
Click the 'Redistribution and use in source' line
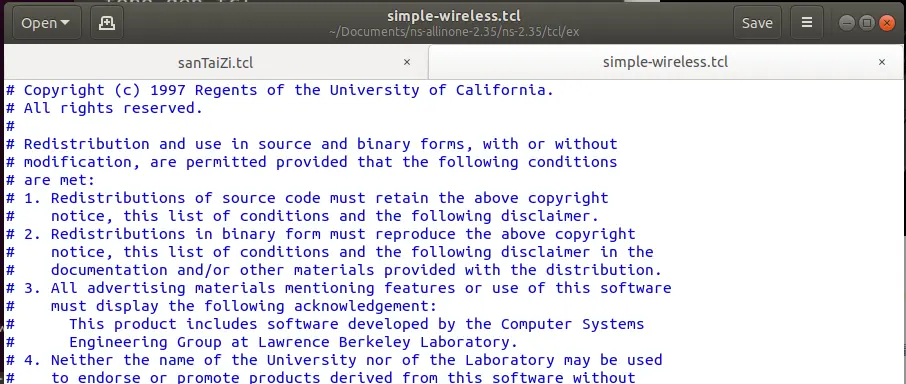click(311, 144)
